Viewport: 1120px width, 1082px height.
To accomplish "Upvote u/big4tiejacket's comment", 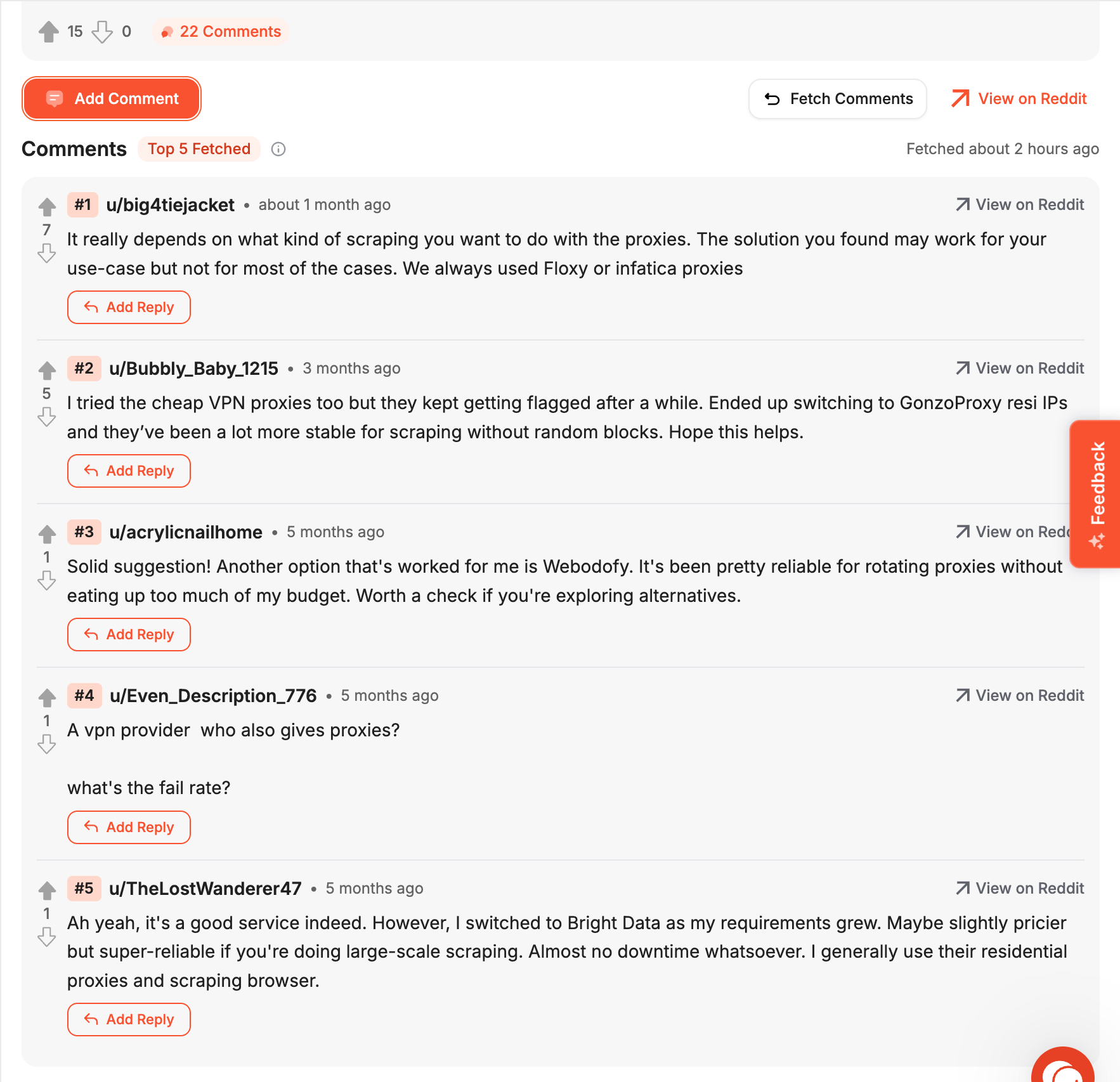I will point(47,207).
